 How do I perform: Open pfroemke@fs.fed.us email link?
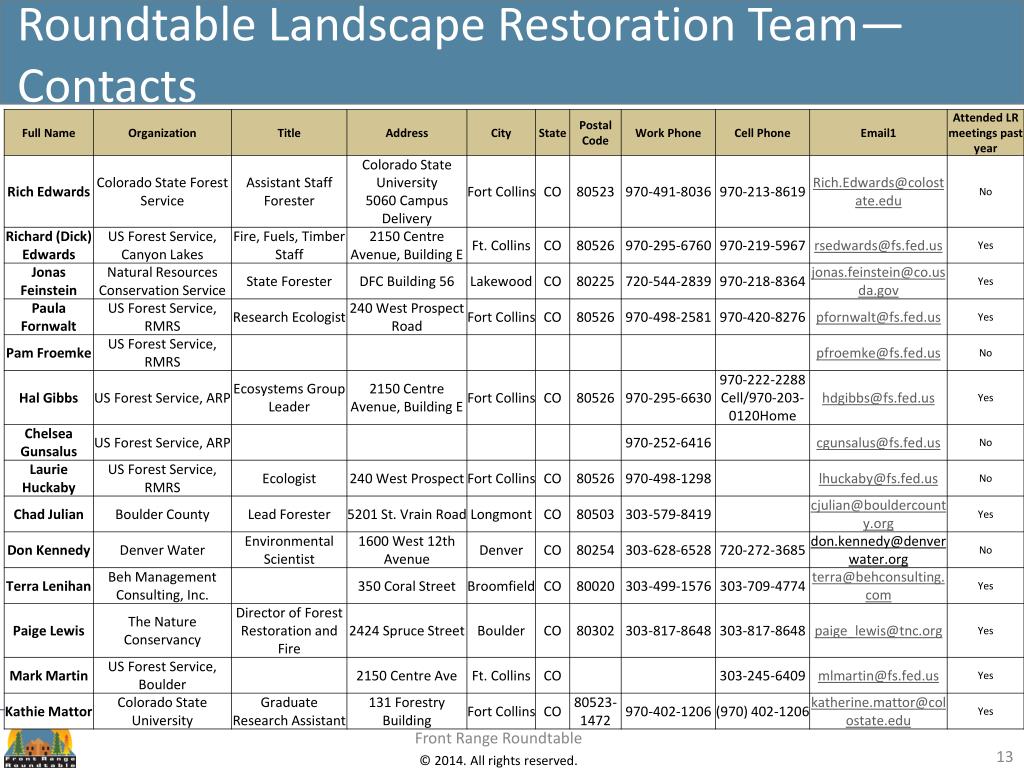pyautogui.click(x=878, y=353)
